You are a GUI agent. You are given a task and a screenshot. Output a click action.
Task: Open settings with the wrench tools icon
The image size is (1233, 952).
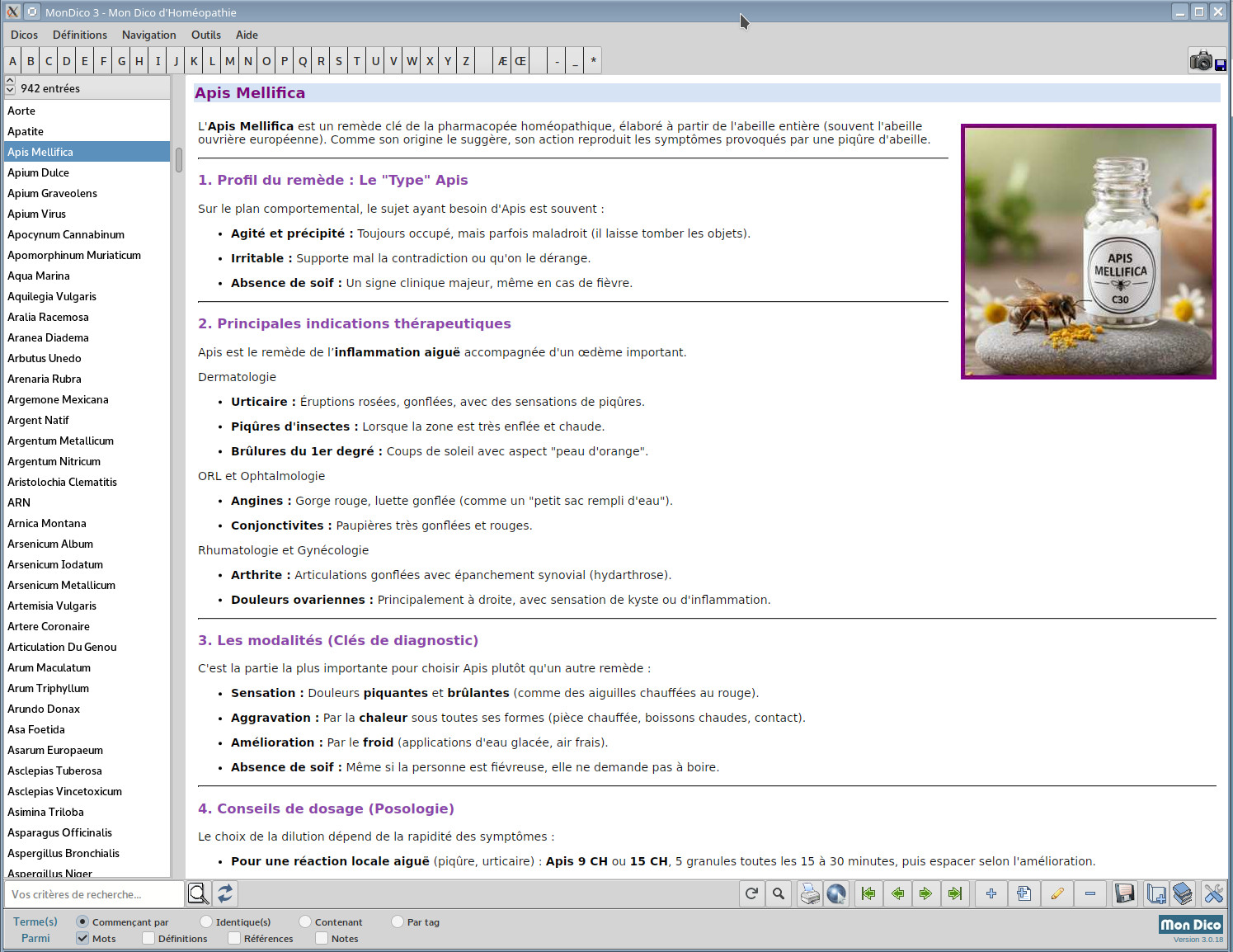click(1213, 893)
